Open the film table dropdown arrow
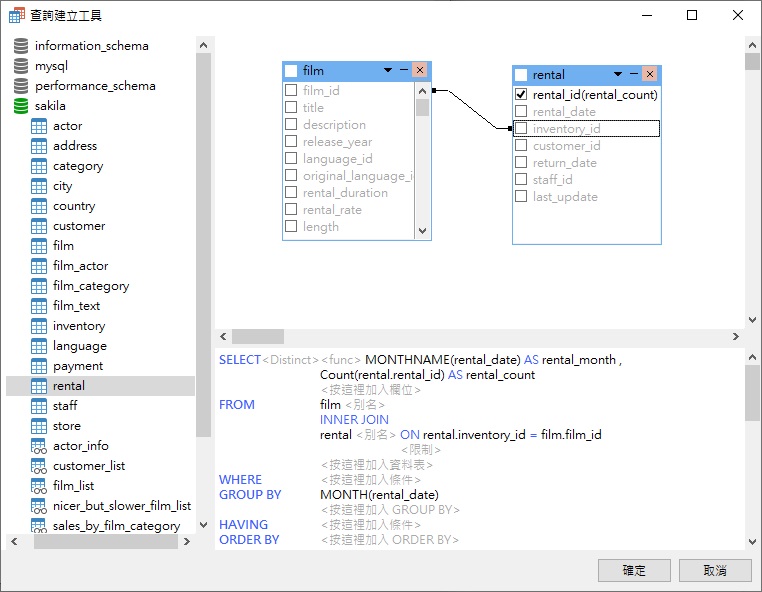762x592 pixels. pyautogui.click(x=388, y=71)
